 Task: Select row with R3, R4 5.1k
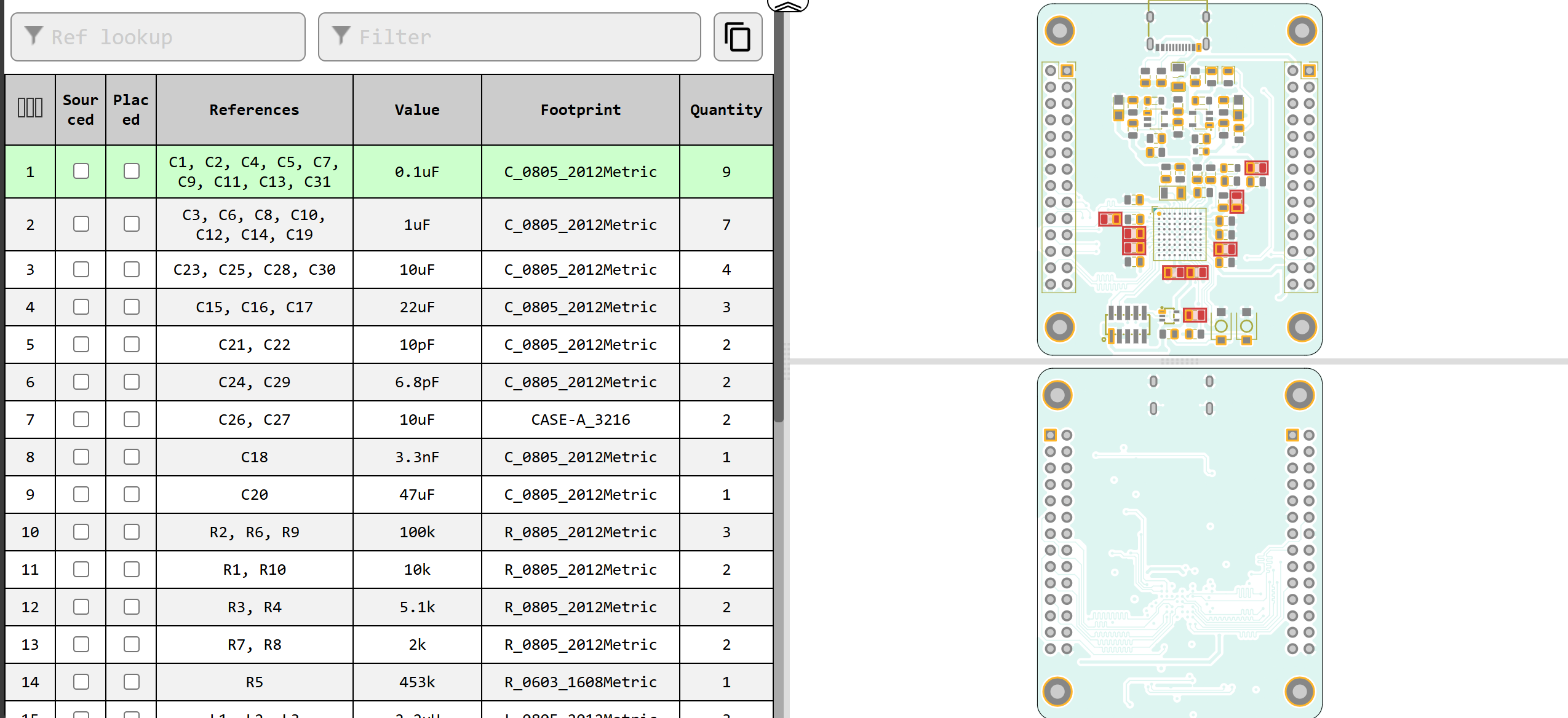[254, 607]
